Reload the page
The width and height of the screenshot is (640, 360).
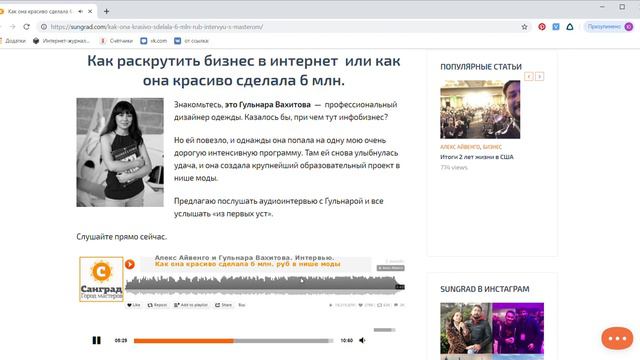point(27,27)
